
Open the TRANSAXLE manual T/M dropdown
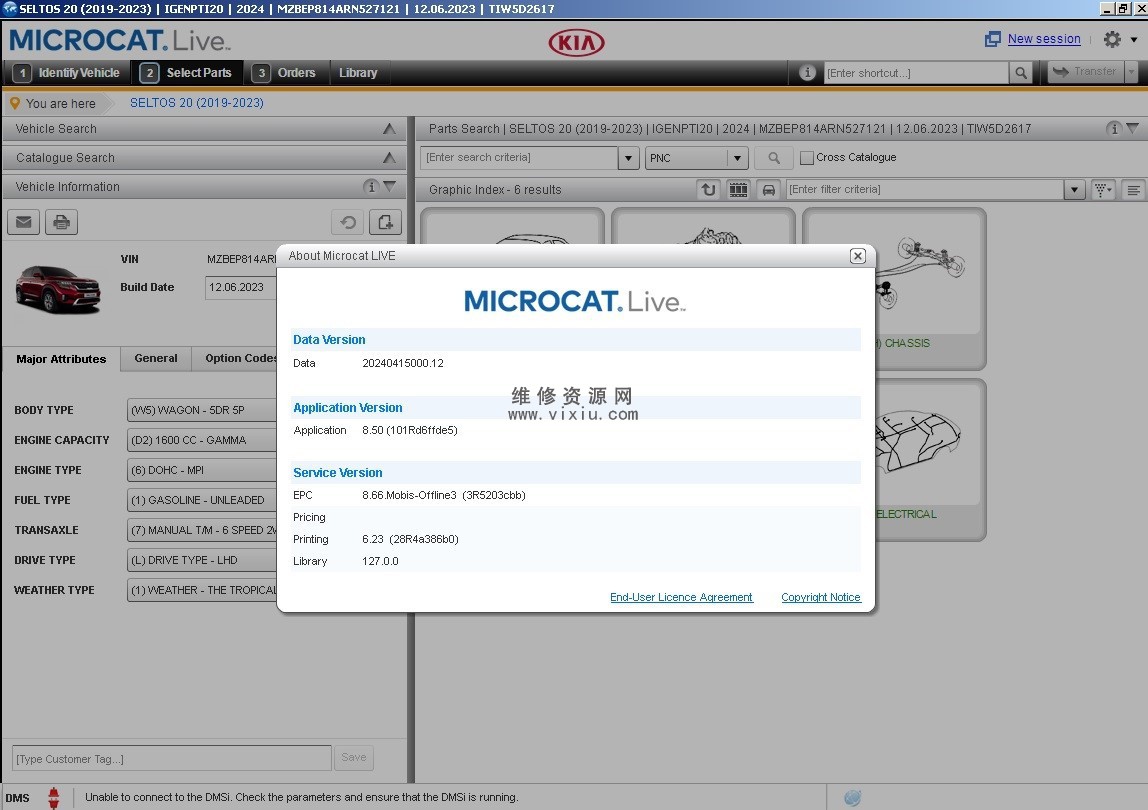pos(202,530)
